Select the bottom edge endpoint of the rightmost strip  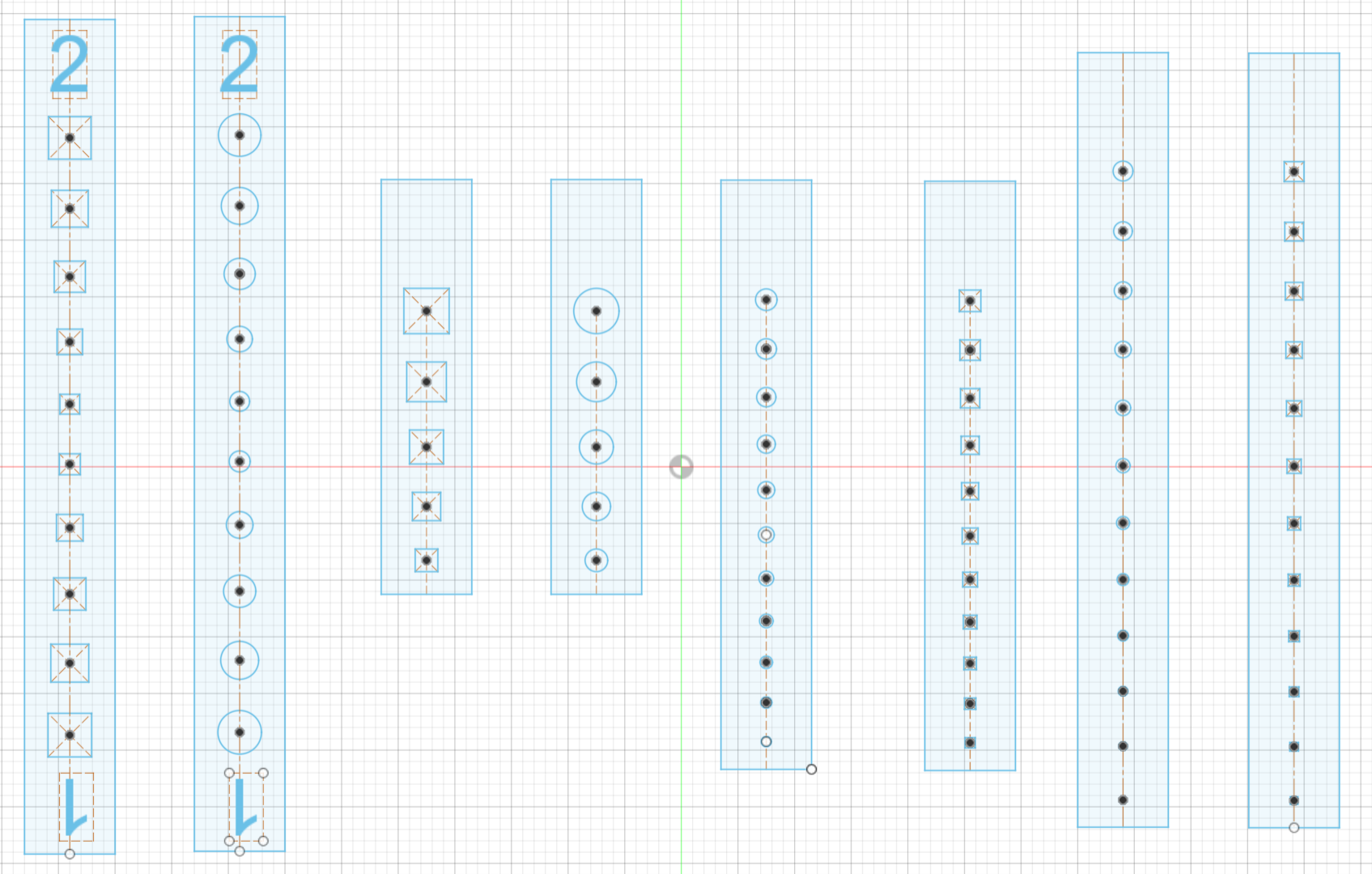[1294, 827]
